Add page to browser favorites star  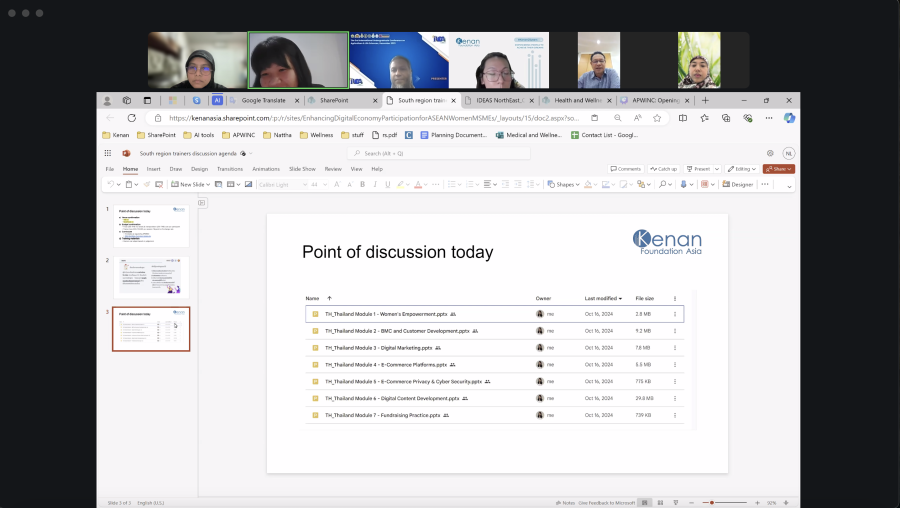[x=657, y=118]
